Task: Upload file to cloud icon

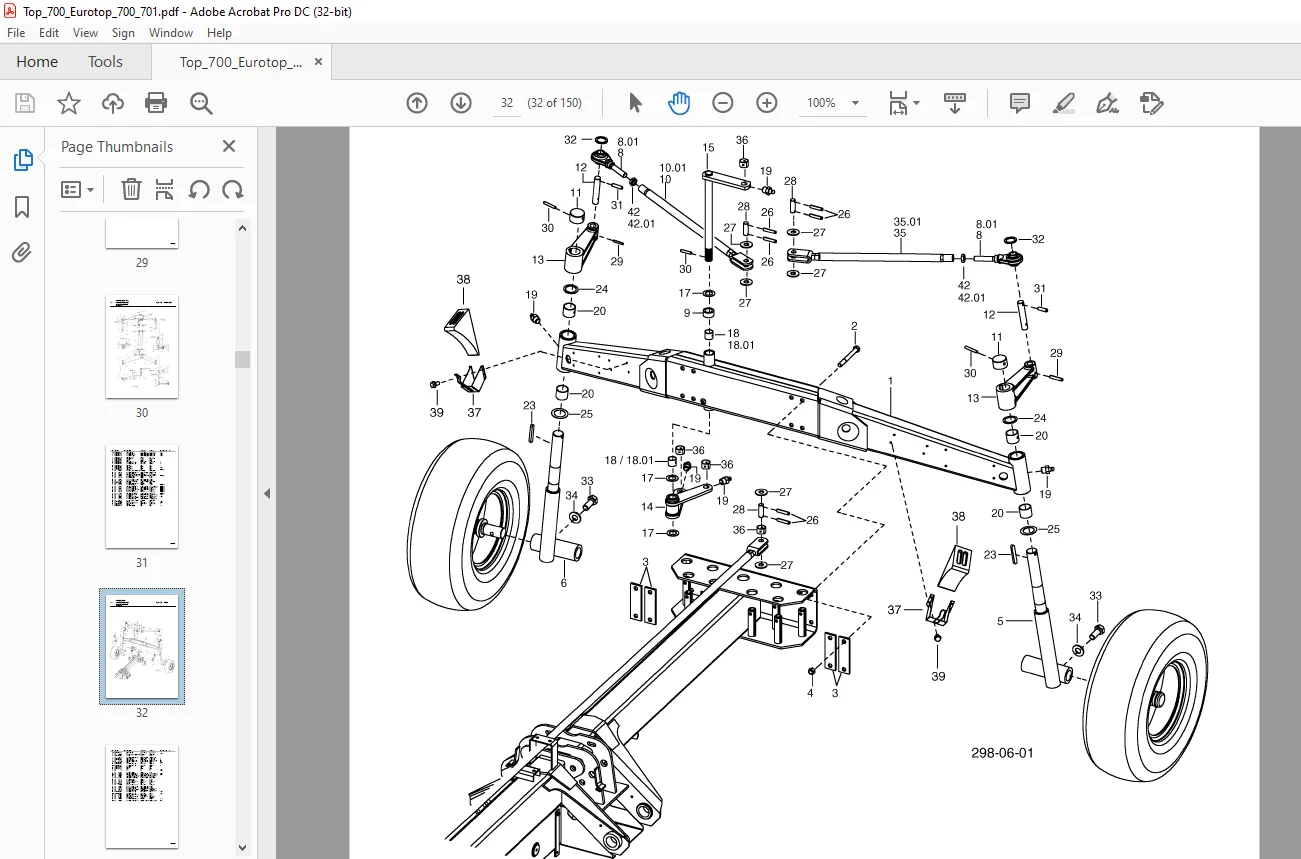Action: (113, 103)
